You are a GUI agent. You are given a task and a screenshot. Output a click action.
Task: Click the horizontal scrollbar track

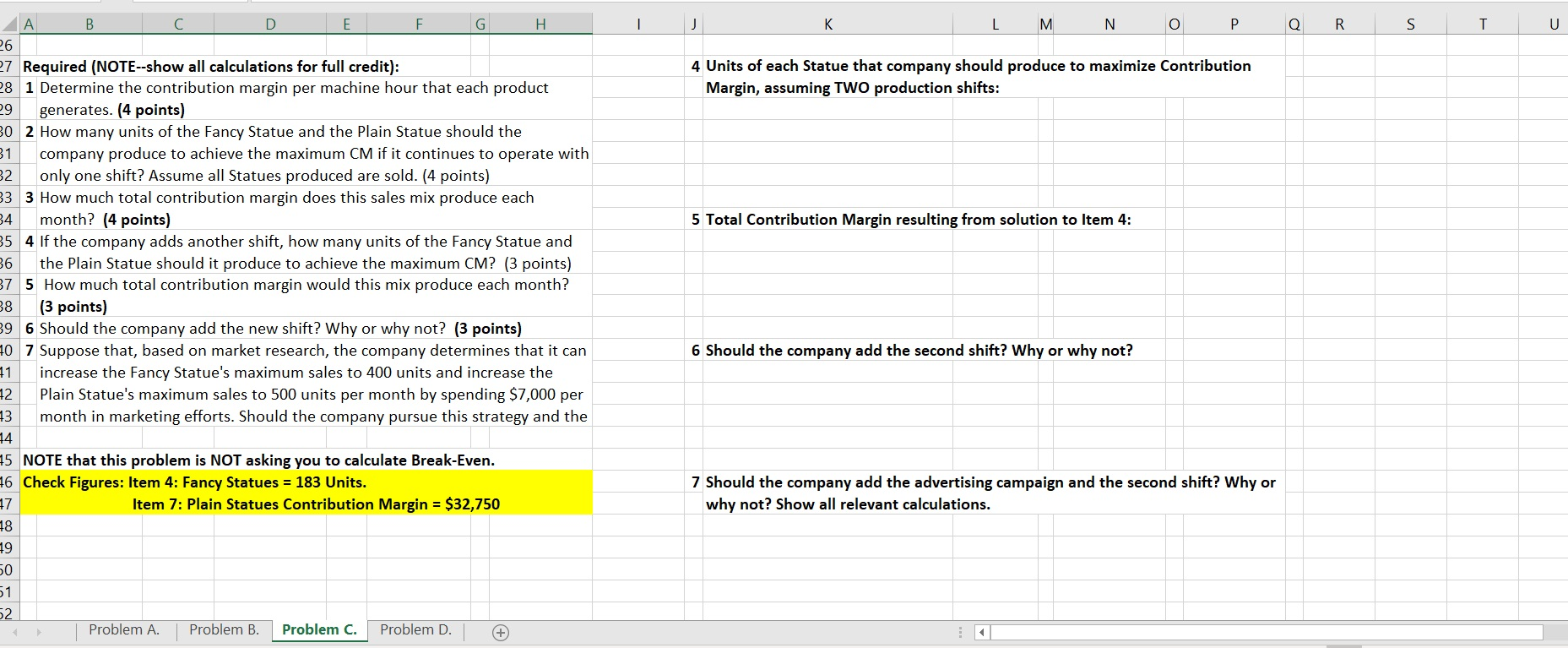point(1267,632)
